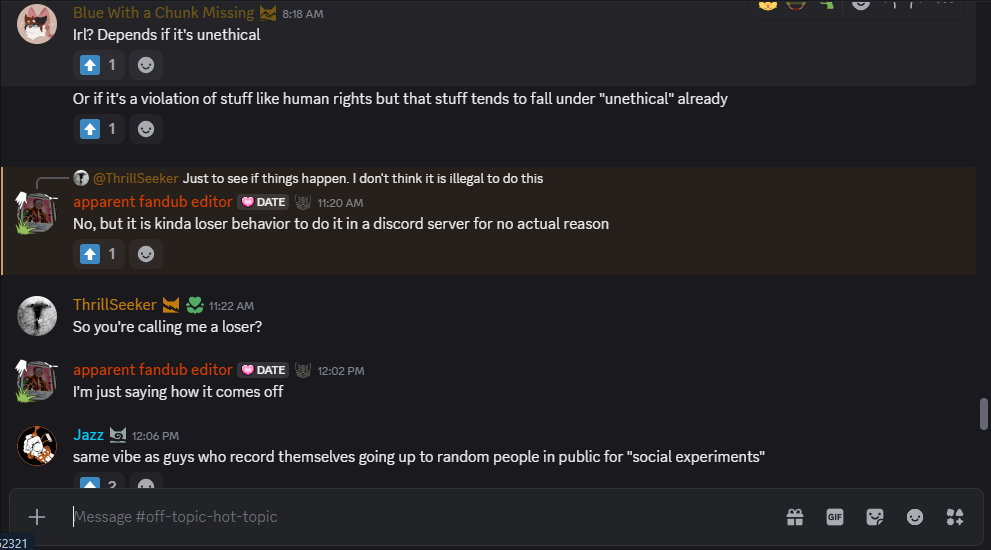Click the Blue With a Chunk Missing username
This screenshot has height=550, width=991.
163,13
